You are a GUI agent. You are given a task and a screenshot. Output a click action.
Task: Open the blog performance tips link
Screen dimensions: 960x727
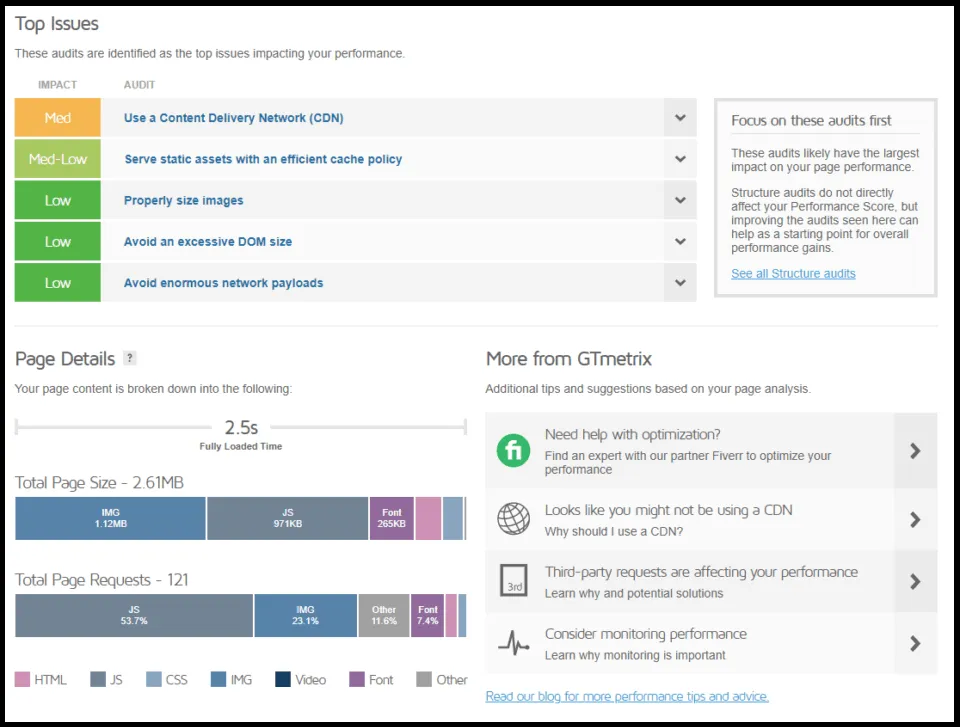(627, 696)
